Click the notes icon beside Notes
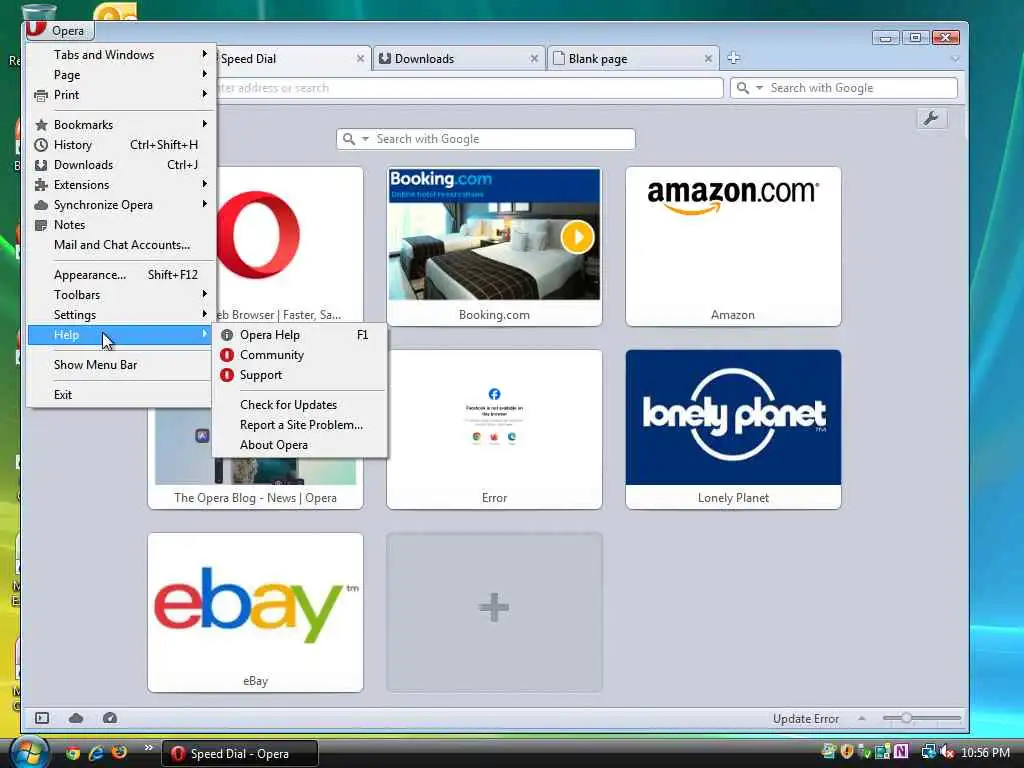1024x768 pixels. click(41, 225)
